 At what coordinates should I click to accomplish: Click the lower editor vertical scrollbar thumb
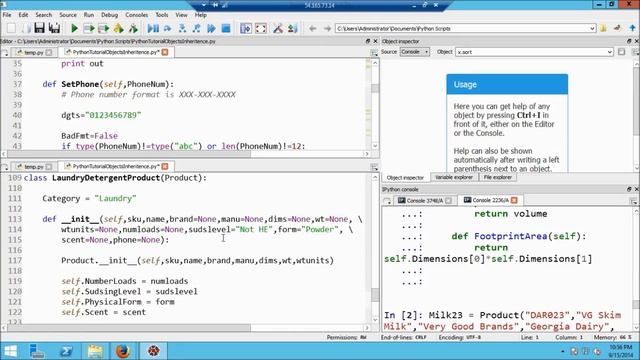click(375, 294)
